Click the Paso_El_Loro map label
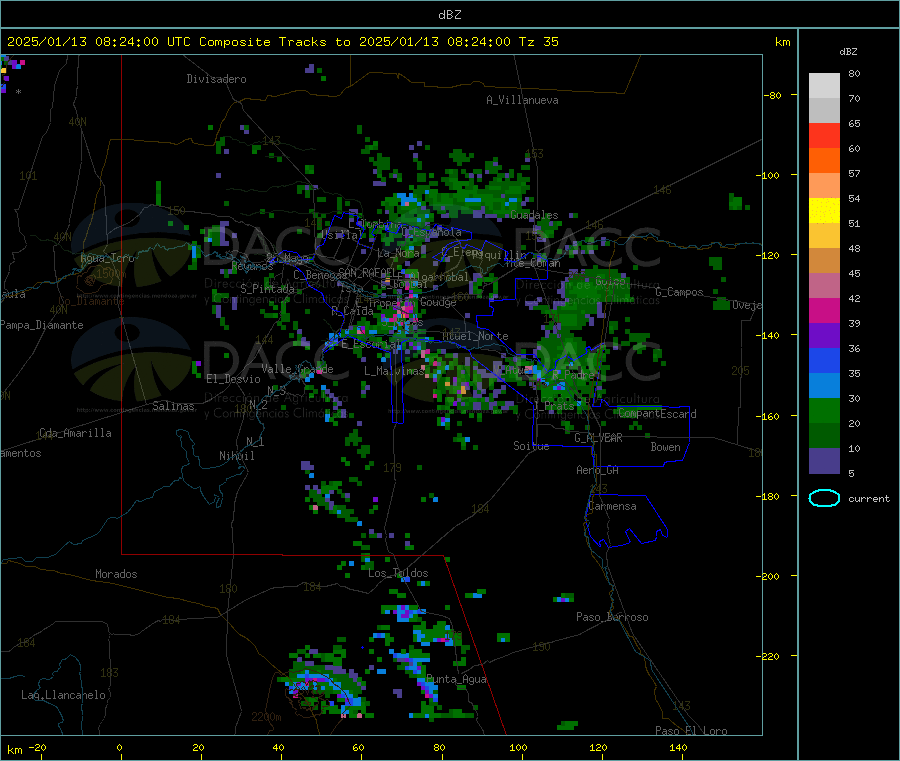The height and width of the screenshot is (761, 900). (691, 731)
